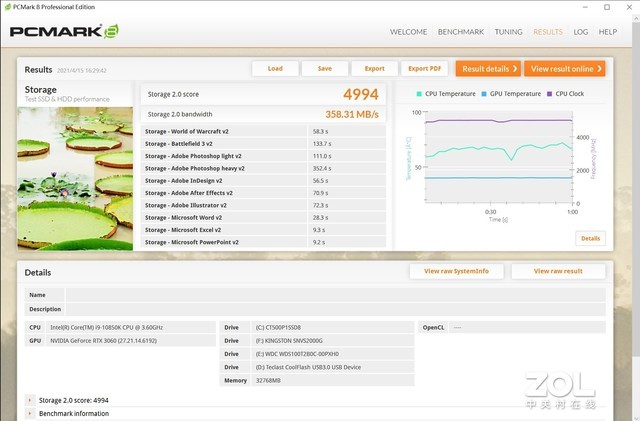The width and height of the screenshot is (640, 421).
Task: Click the Load button
Action: [x=275, y=69]
